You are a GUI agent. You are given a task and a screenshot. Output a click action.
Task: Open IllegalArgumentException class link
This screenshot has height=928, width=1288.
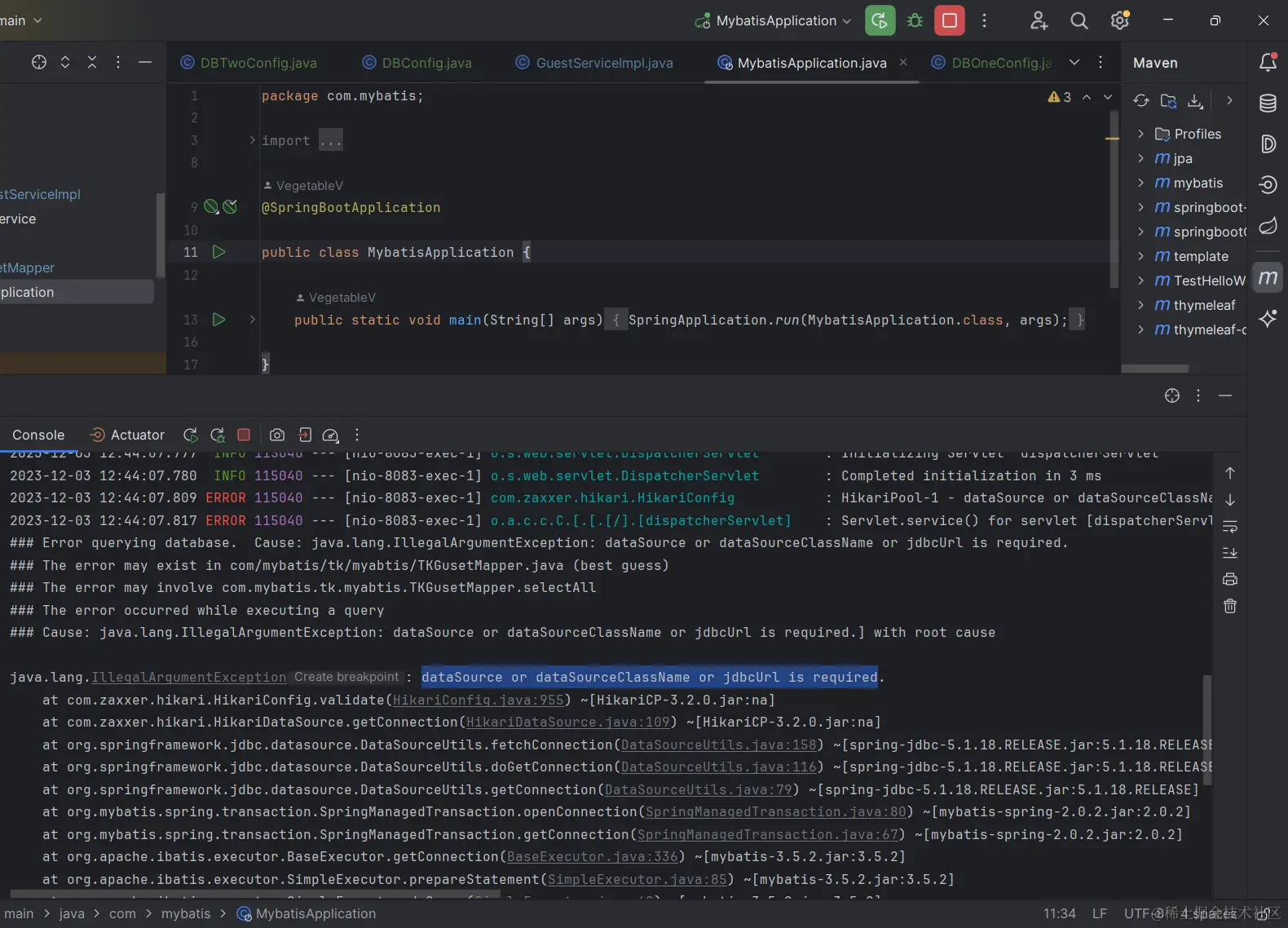pos(189,677)
